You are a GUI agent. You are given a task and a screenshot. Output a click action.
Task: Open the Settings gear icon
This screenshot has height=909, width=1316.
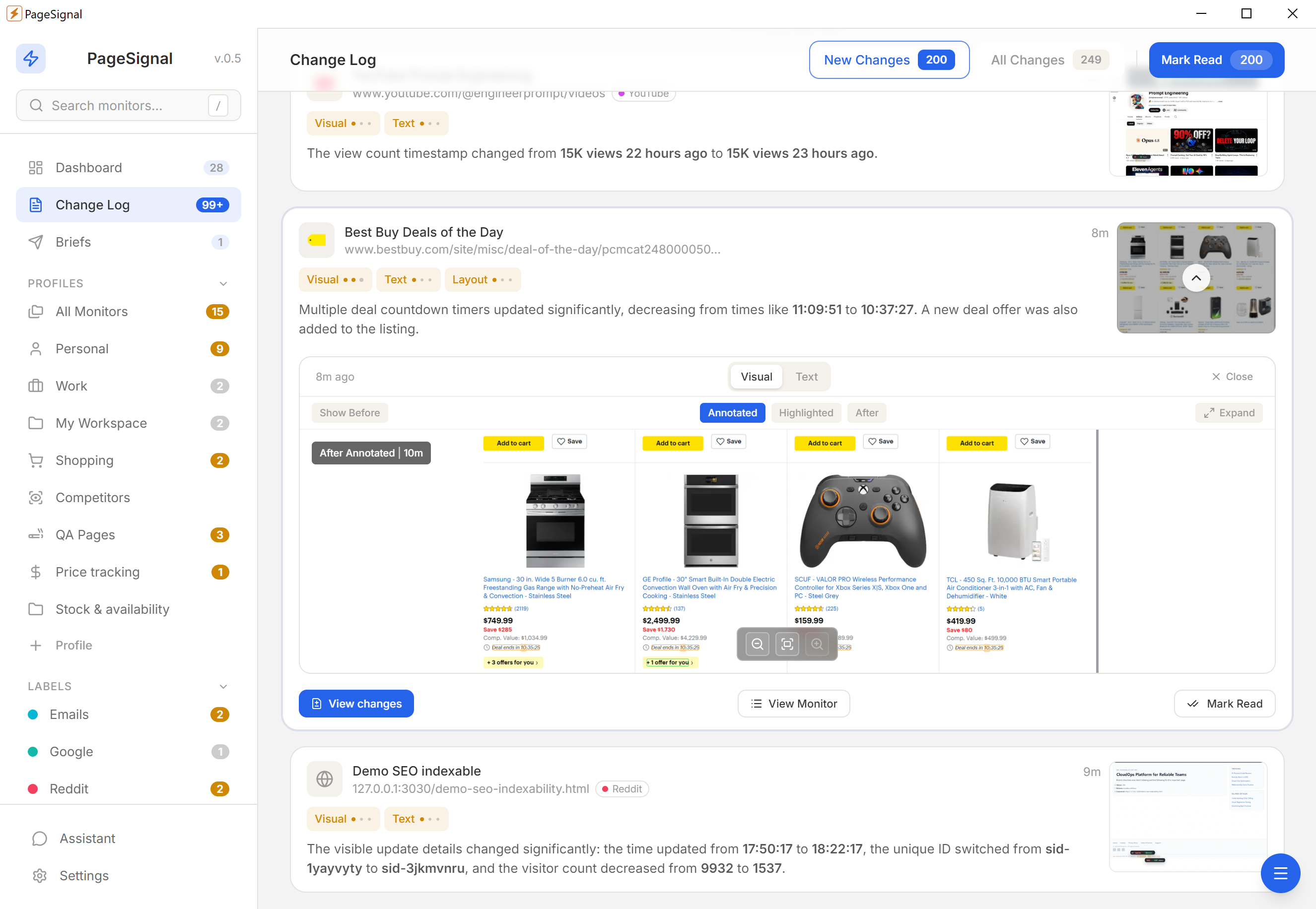click(x=39, y=875)
